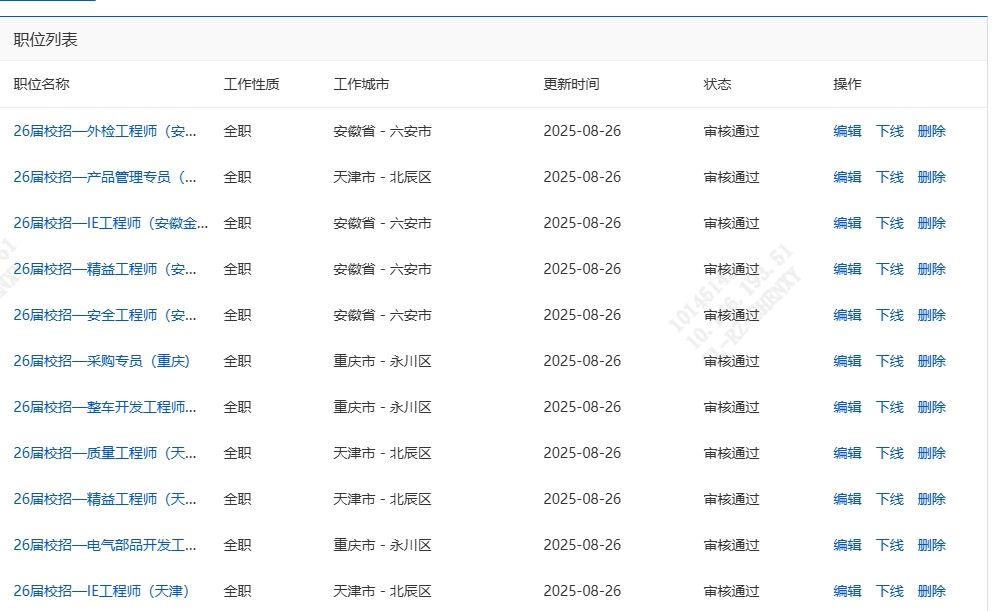Open the 电气部品开发工... job posting

(105, 545)
